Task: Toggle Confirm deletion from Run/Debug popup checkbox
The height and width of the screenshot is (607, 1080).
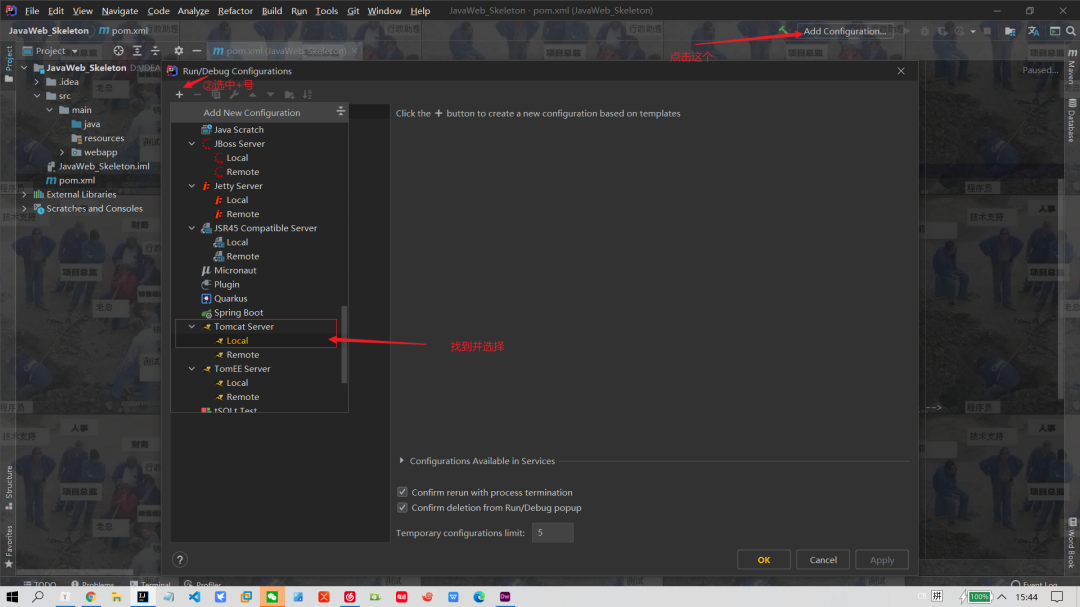Action: coord(402,507)
